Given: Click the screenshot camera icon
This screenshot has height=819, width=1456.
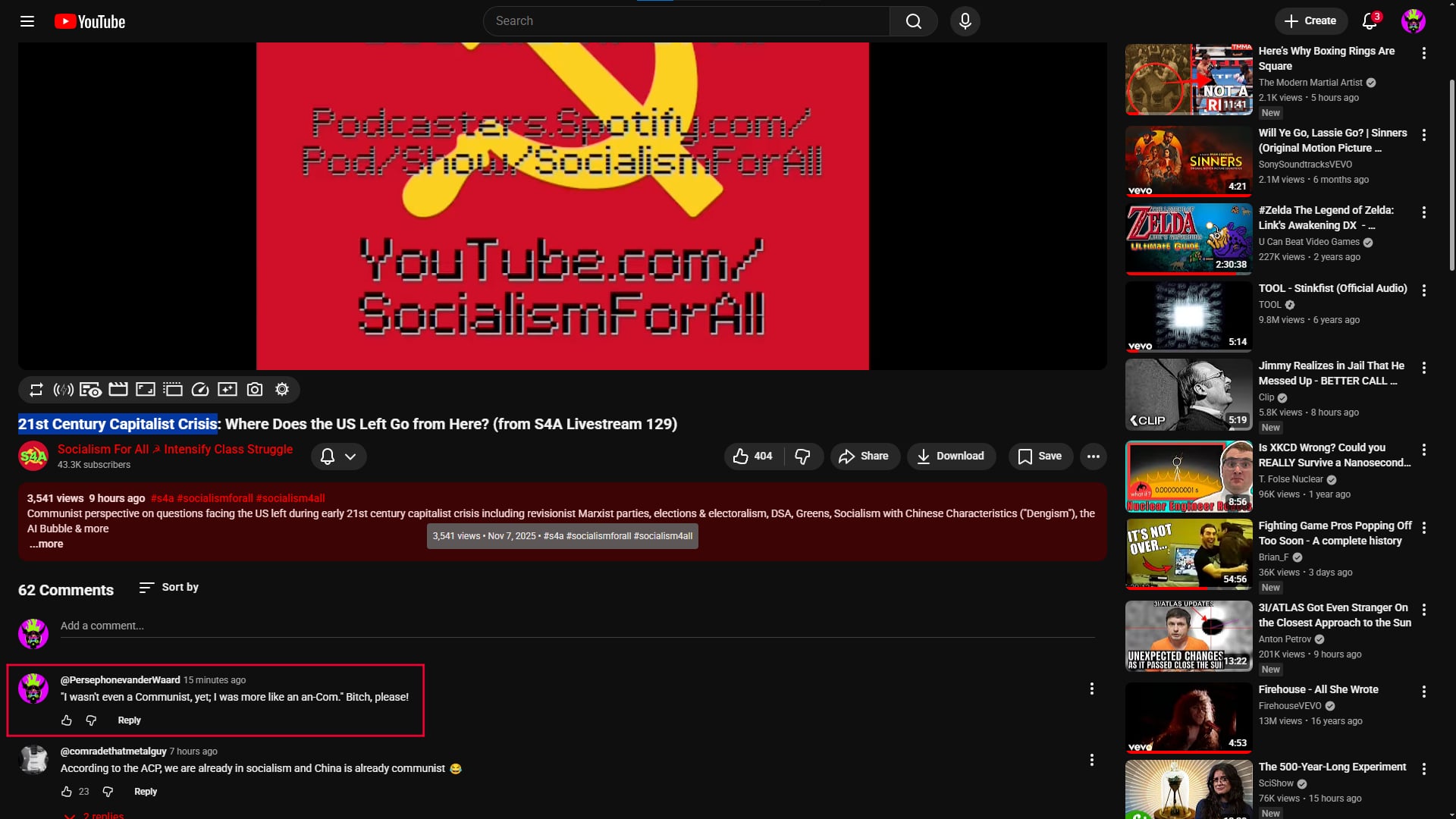Looking at the screenshot, I should click(x=255, y=390).
